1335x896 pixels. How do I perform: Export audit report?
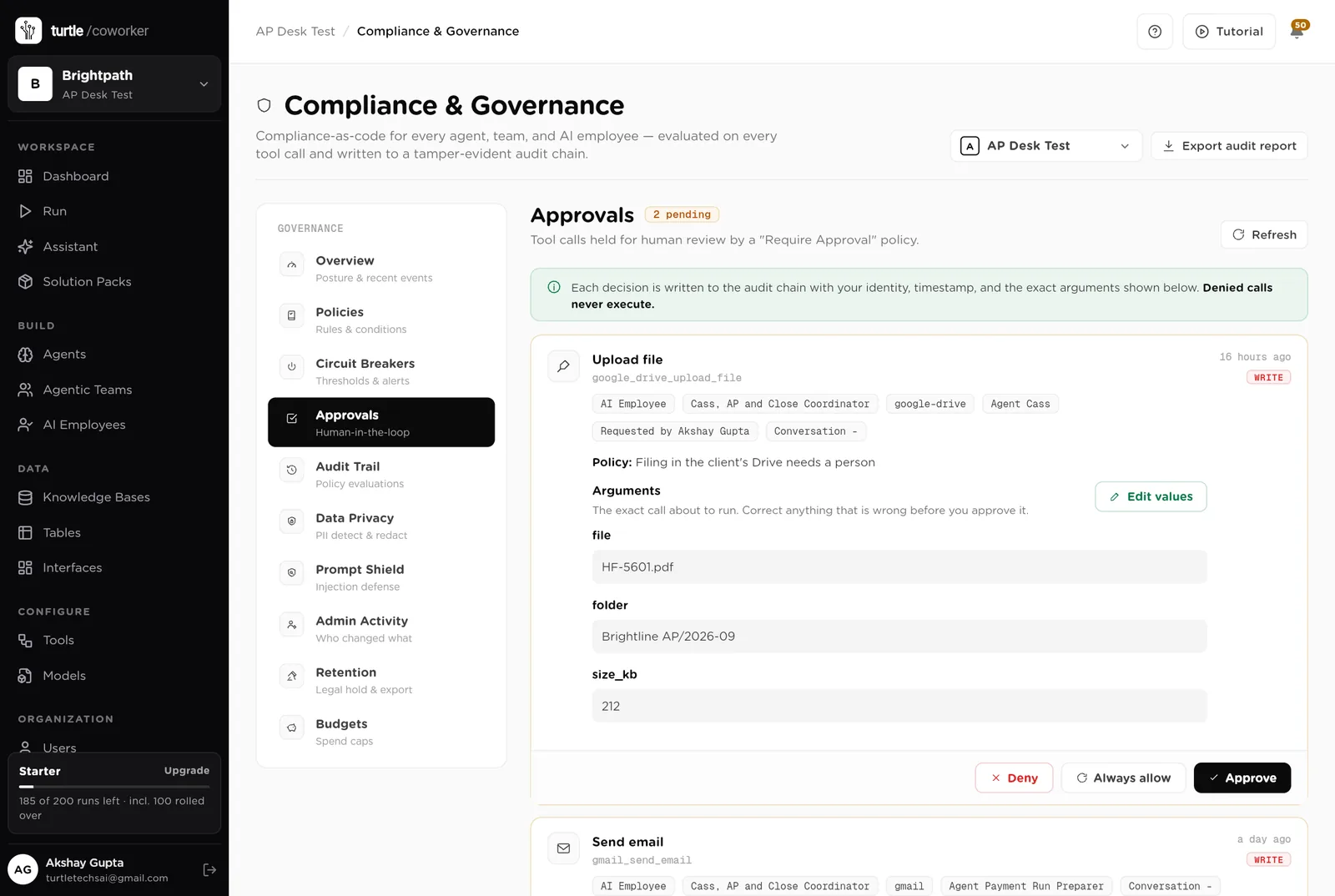[x=1229, y=146]
